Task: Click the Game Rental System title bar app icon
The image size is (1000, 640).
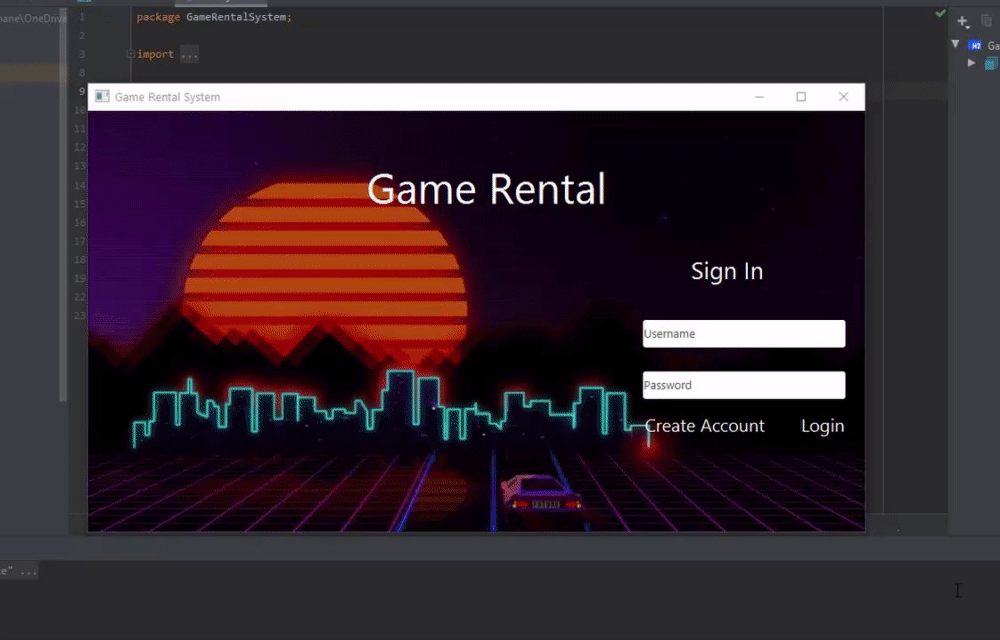Action: (x=102, y=96)
